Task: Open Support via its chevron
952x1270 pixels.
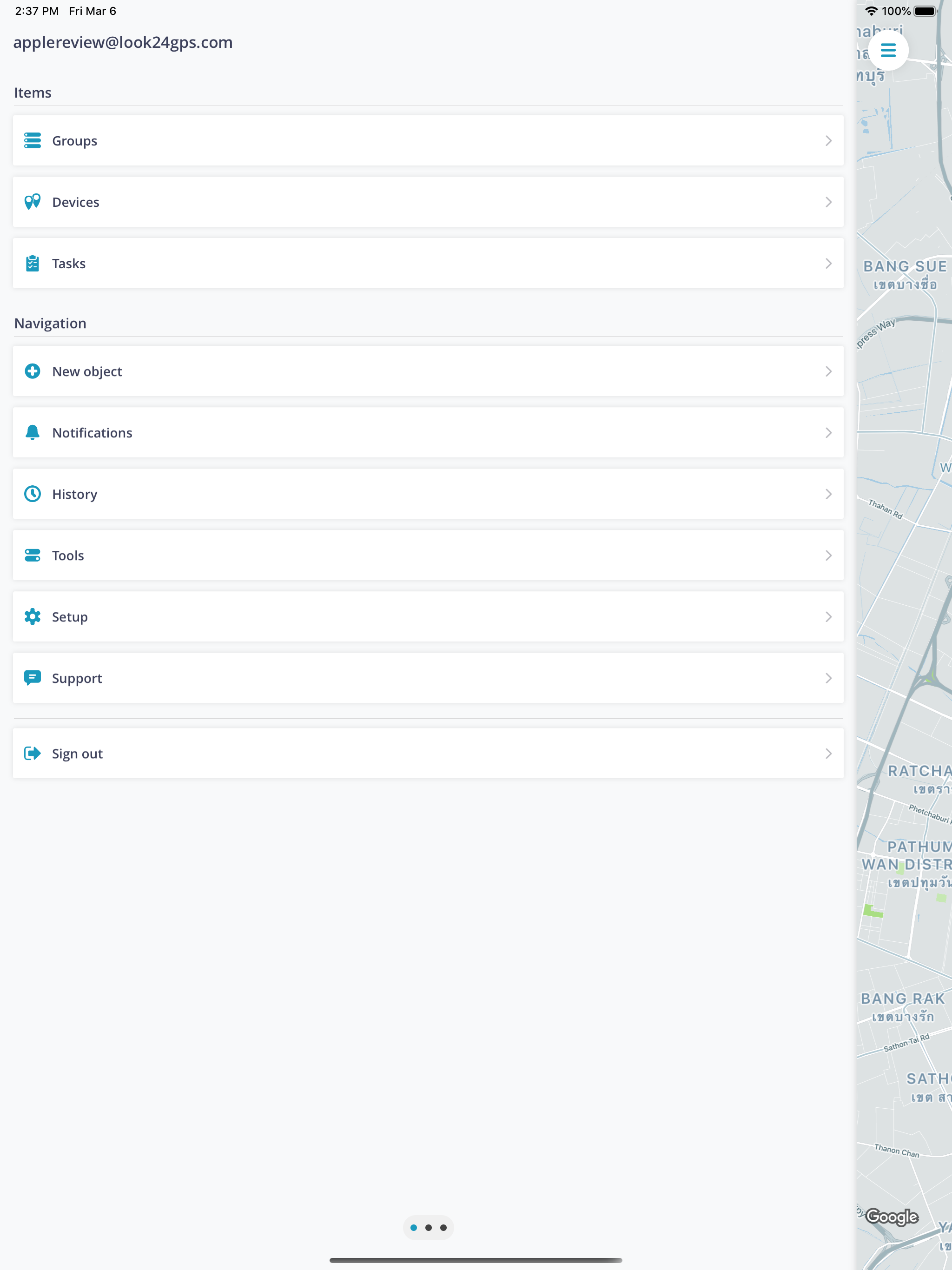Action: tap(828, 678)
